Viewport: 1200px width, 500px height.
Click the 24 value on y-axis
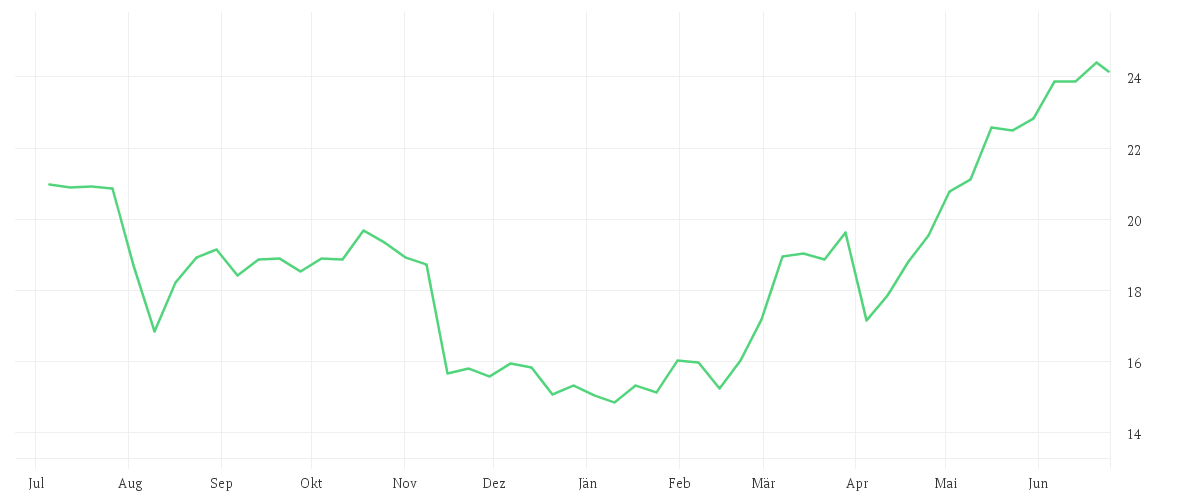click(x=1135, y=78)
